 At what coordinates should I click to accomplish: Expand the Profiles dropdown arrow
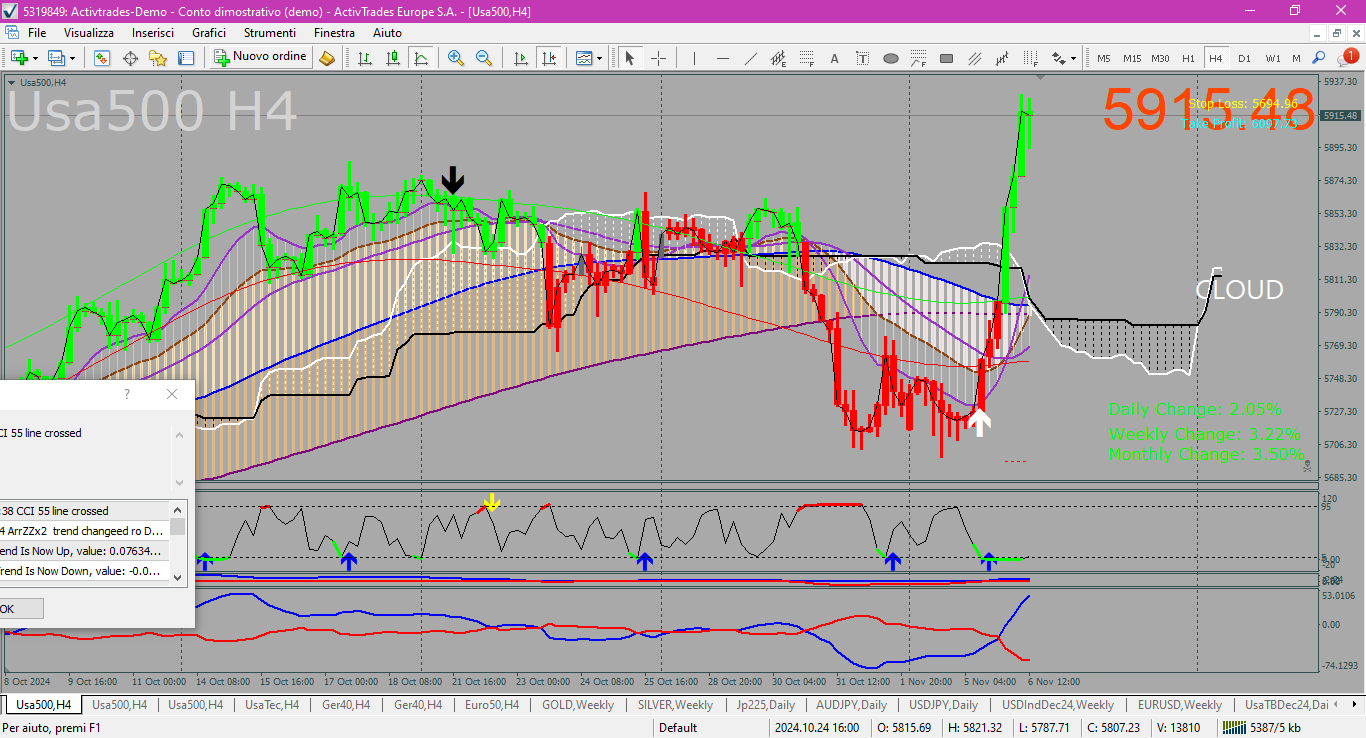point(71,58)
